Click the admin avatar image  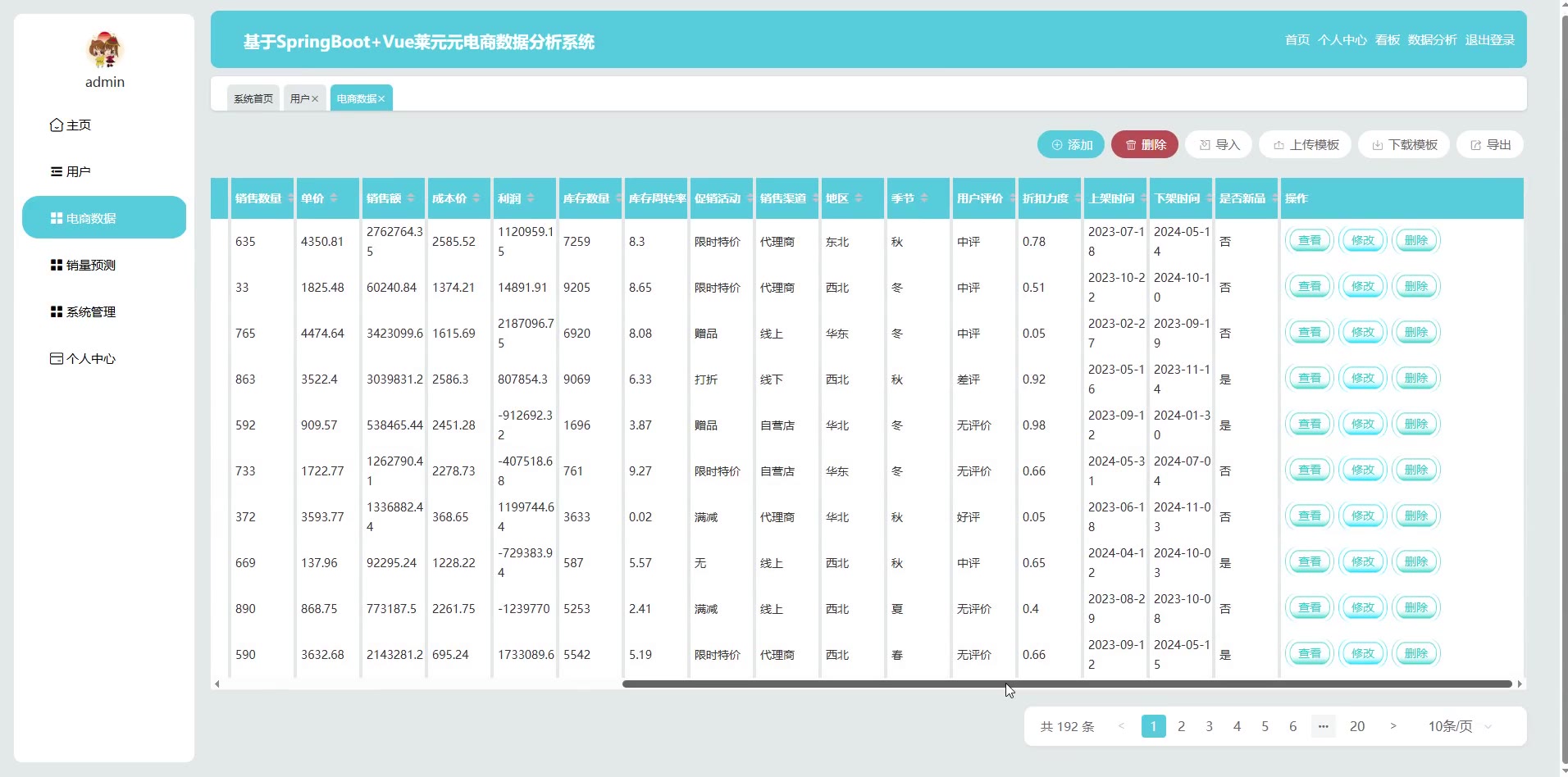[x=104, y=49]
